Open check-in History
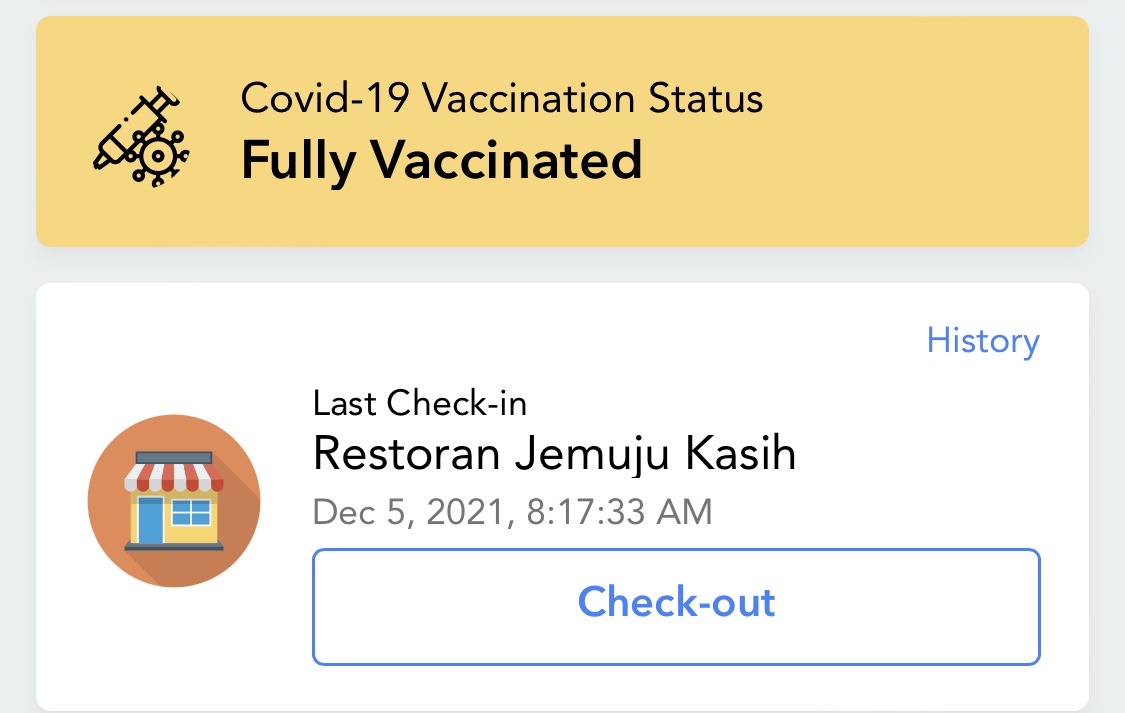 (982, 340)
